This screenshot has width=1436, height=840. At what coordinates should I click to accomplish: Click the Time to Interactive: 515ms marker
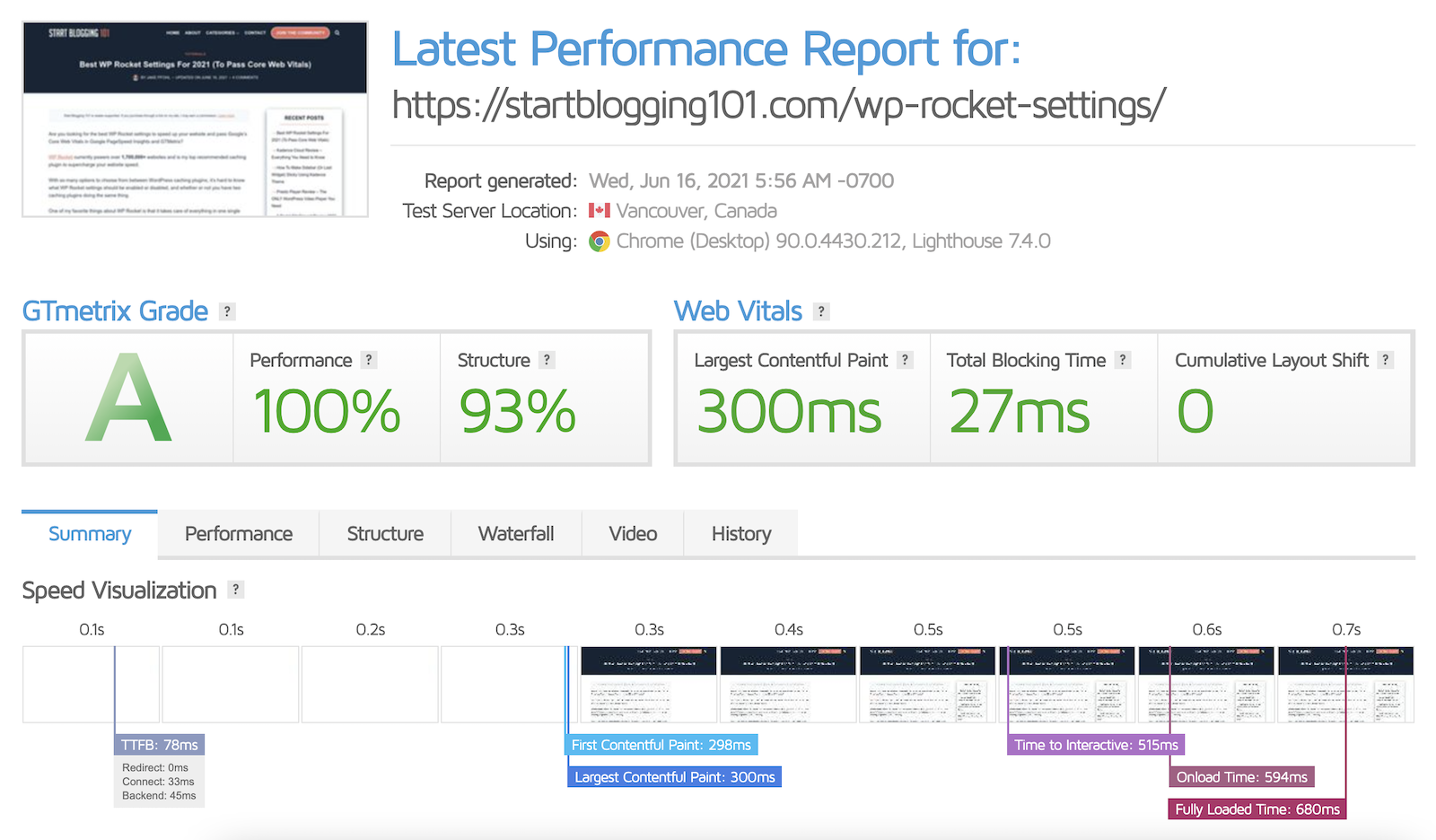1096,745
